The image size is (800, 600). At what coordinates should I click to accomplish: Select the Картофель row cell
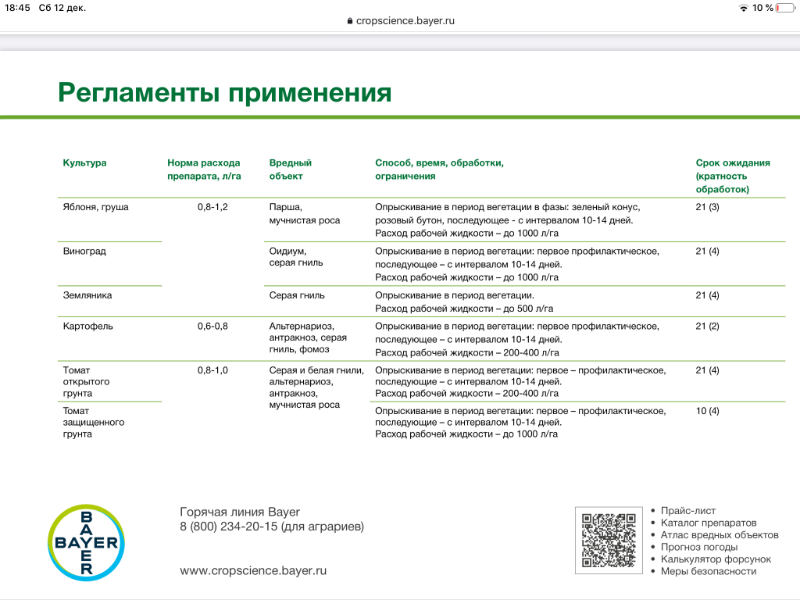click(86, 326)
